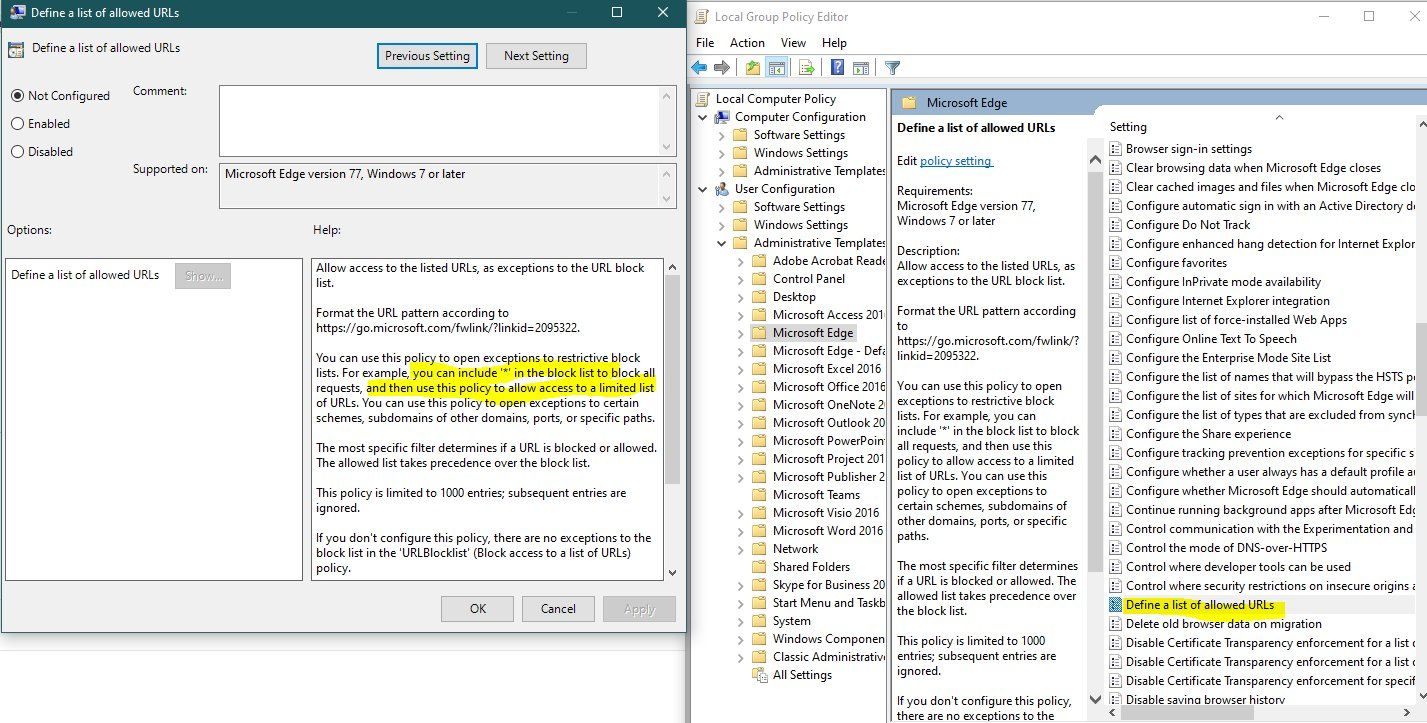This screenshot has width=1427, height=723.
Task: Click the Comment text box
Action: click(x=439, y=120)
